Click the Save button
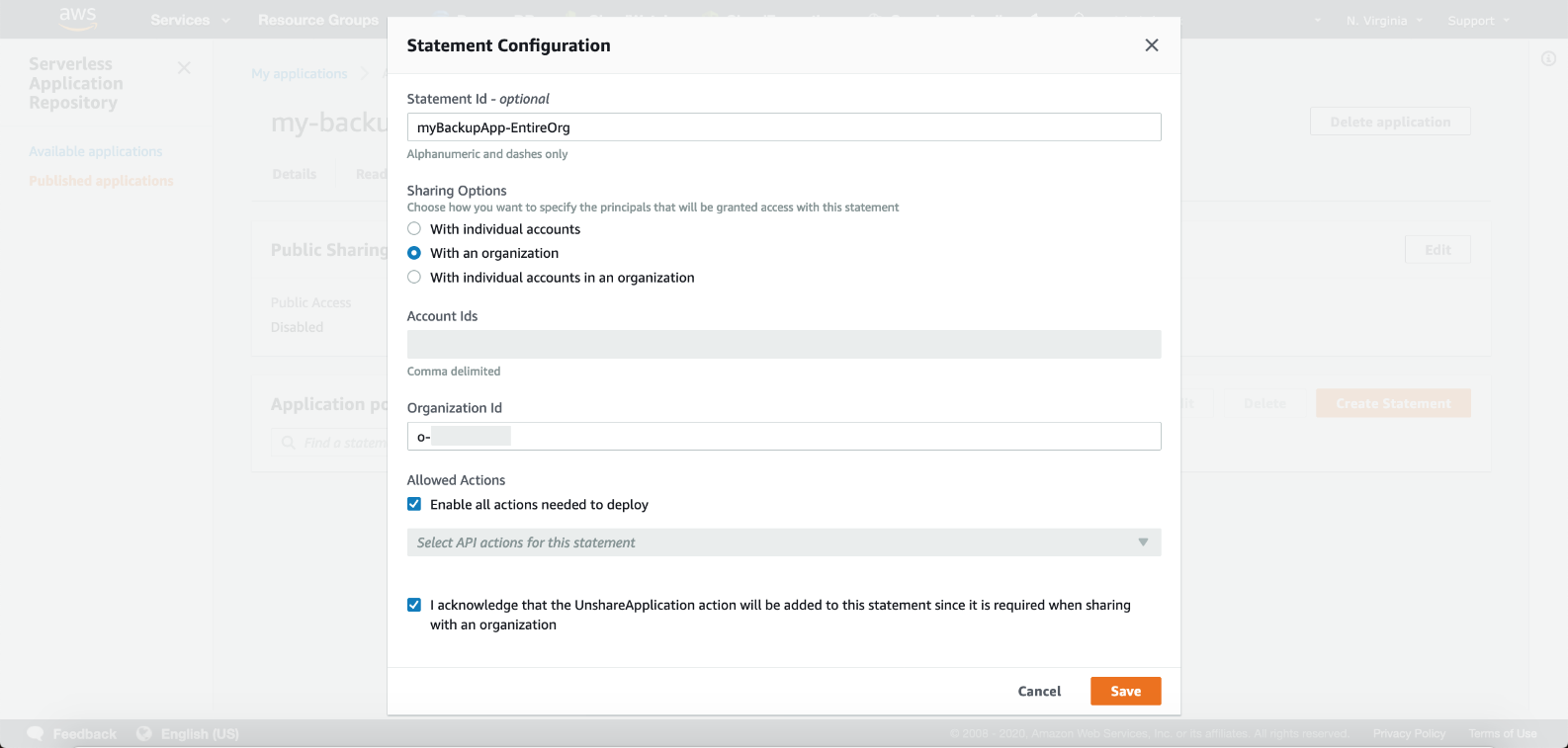The image size is (1568, 748). [1125, 692]
